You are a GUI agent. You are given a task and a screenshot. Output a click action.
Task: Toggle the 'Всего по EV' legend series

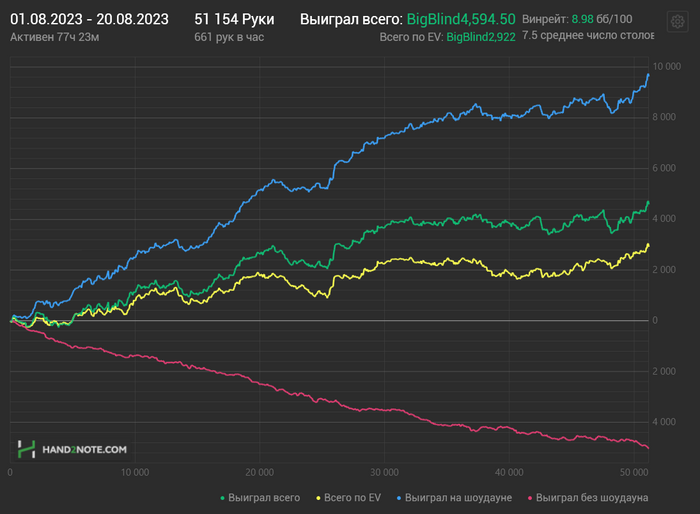pos(349,497)
